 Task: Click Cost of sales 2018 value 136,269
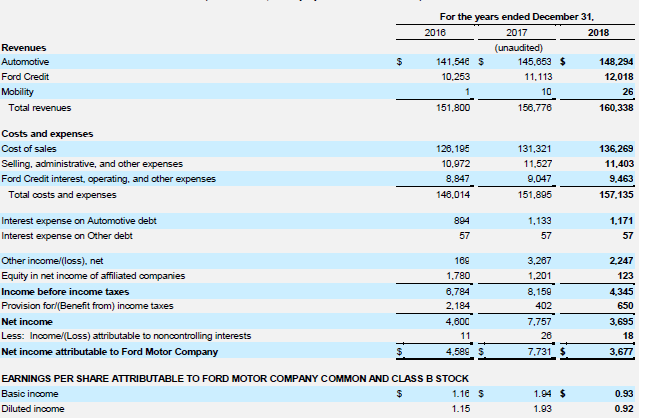(x=616, y=149)
